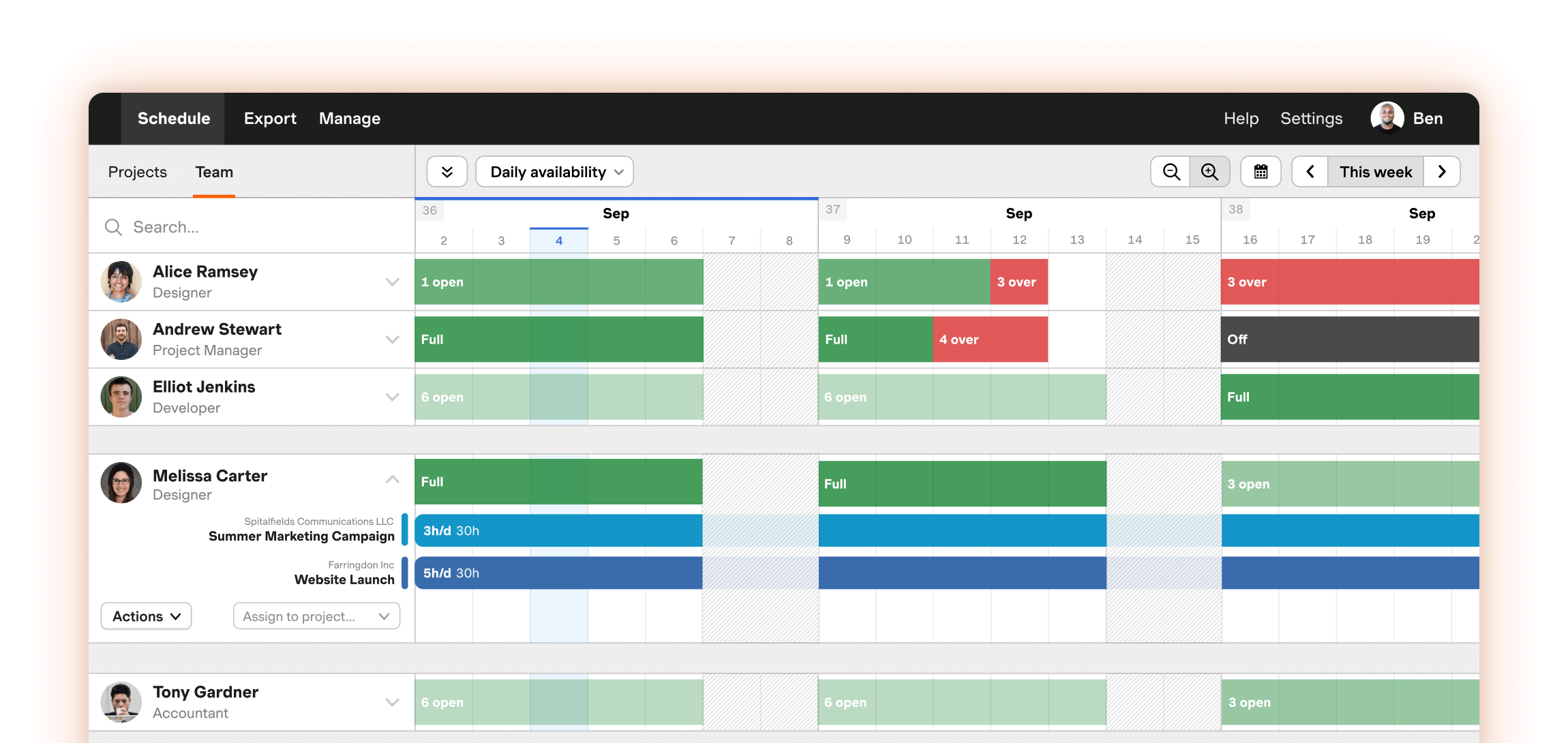This screenshot has height=743, width=1568.
Task: Go to next week arrow
Action: pyautogui.click(x=1441, y=172)
